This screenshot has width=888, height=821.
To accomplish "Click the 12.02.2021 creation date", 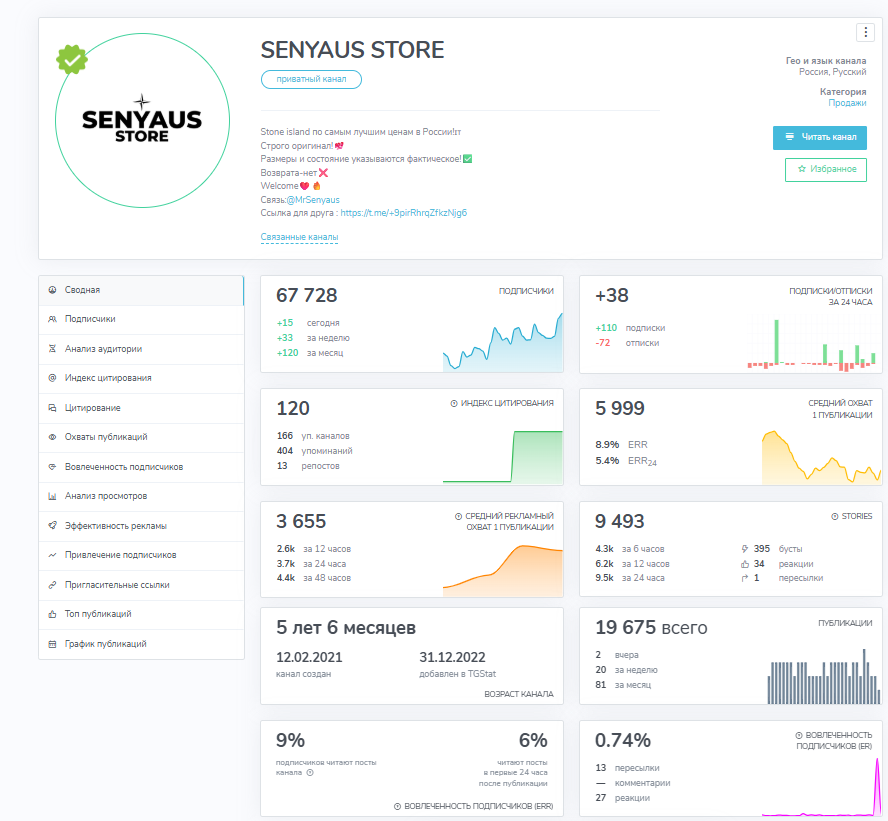I will point(309,657).
